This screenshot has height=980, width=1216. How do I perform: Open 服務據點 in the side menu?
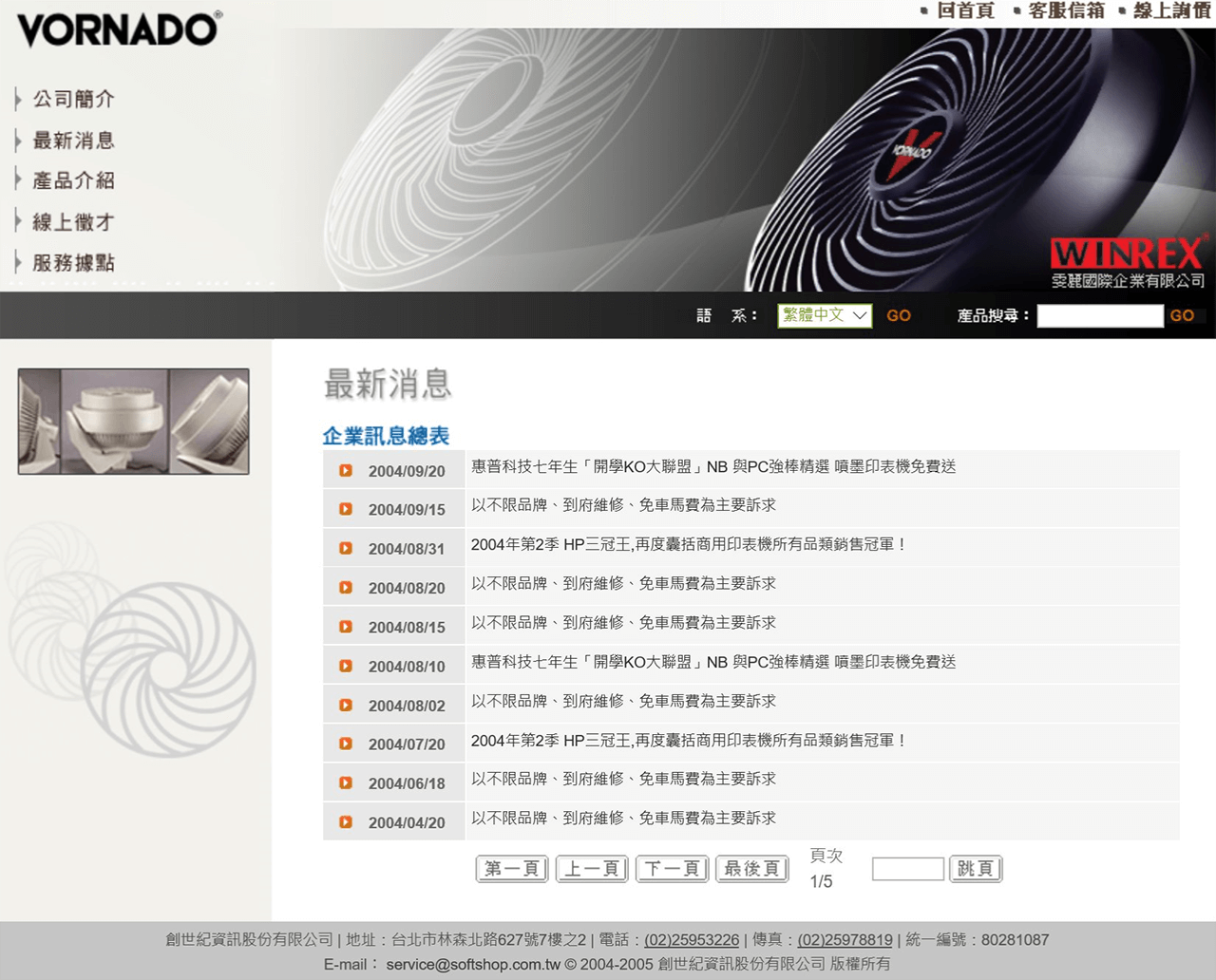click(73, 263)
